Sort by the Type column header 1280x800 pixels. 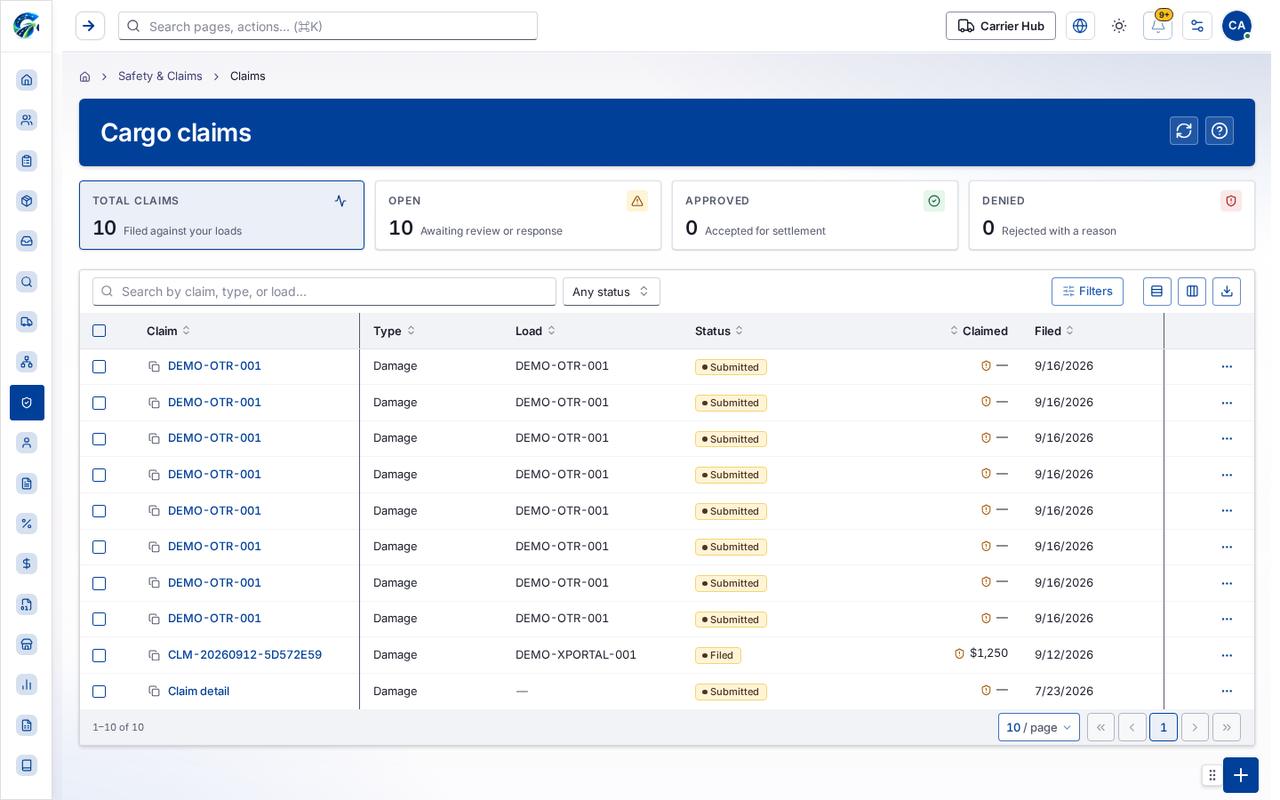(x=394, y=331)
